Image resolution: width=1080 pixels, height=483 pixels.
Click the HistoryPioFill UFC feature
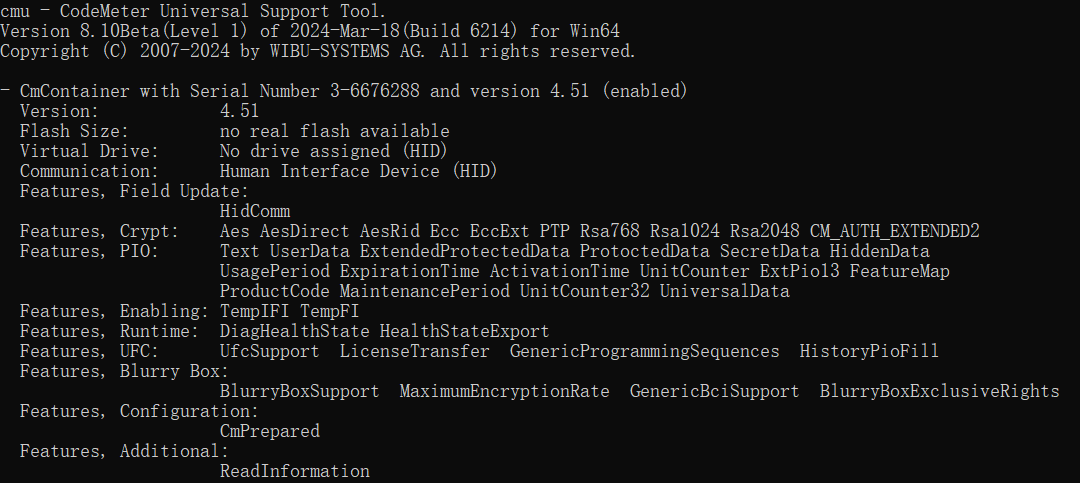click(x=869, y=351)
